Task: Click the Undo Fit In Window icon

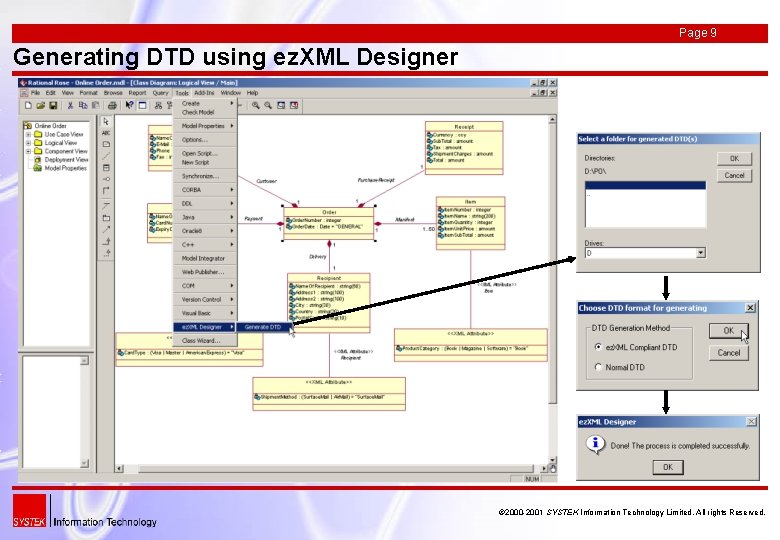Action: point(294,105)
